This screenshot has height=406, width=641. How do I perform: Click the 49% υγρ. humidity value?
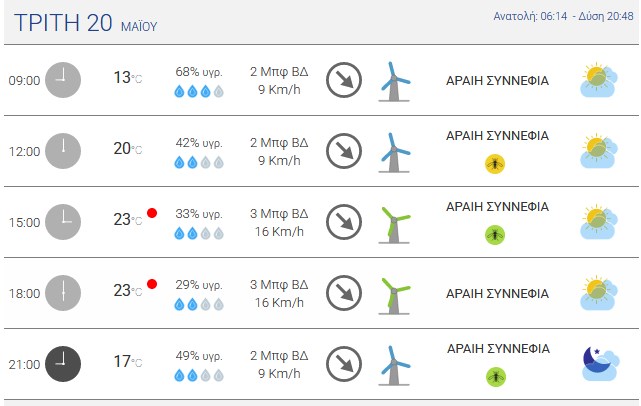click(199, 356)
